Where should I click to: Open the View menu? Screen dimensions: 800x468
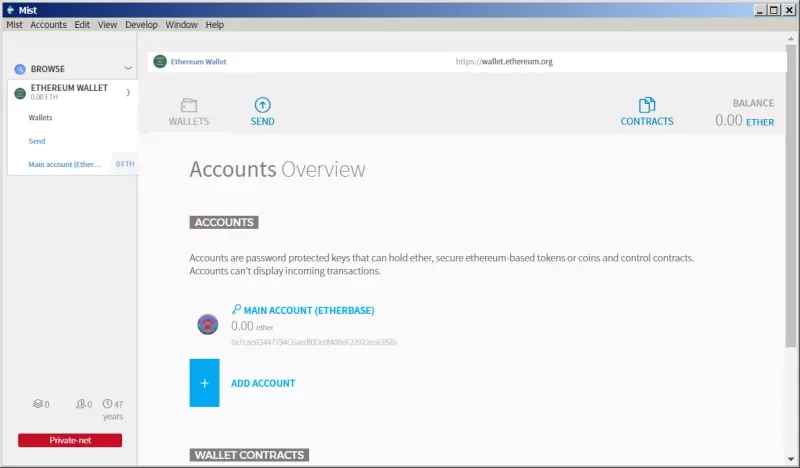[x=108, y=24]
